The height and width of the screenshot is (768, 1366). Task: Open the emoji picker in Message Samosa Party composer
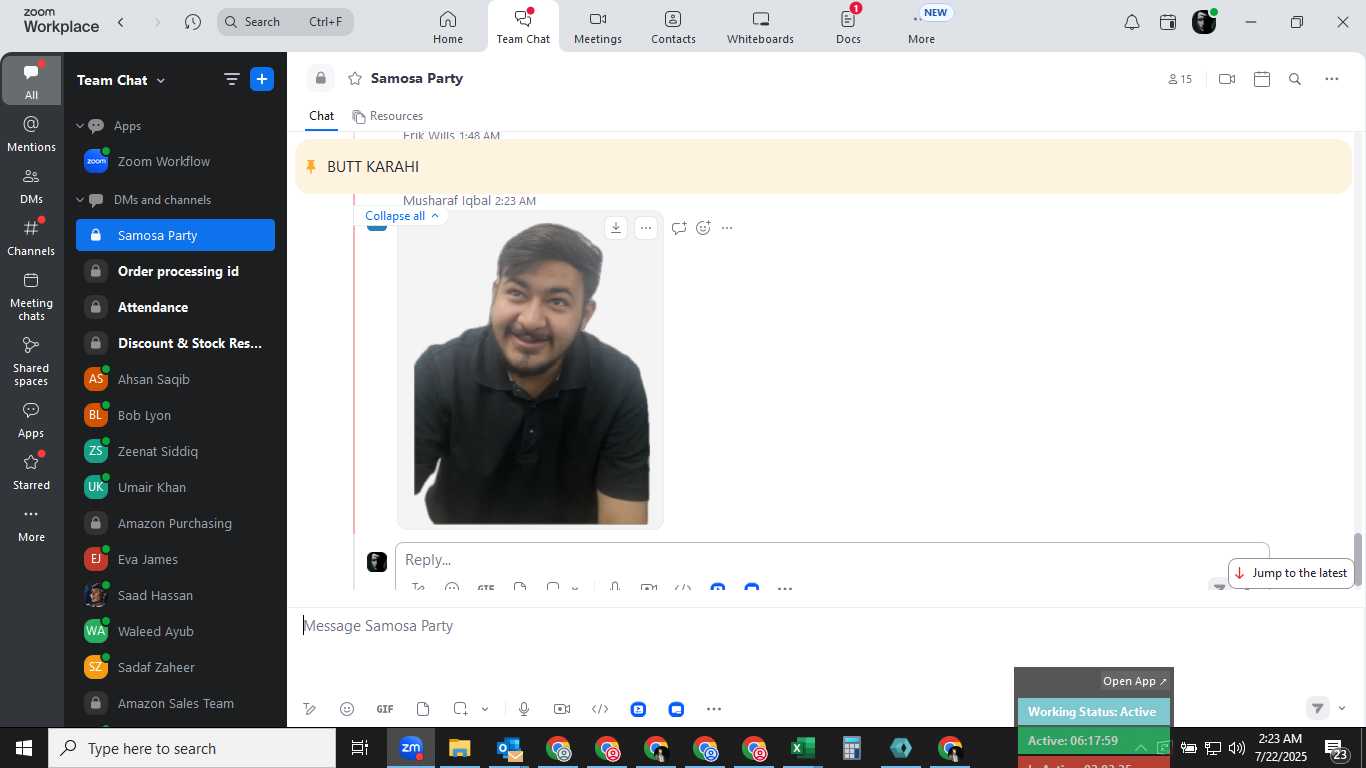[347, 709]
